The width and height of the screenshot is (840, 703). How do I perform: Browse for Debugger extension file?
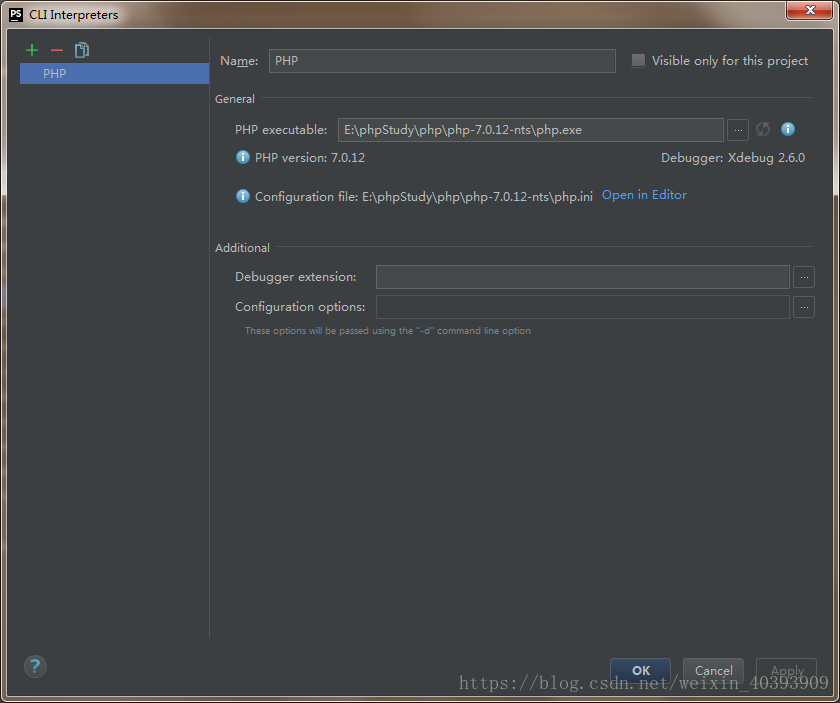click(x=804, y=277)
